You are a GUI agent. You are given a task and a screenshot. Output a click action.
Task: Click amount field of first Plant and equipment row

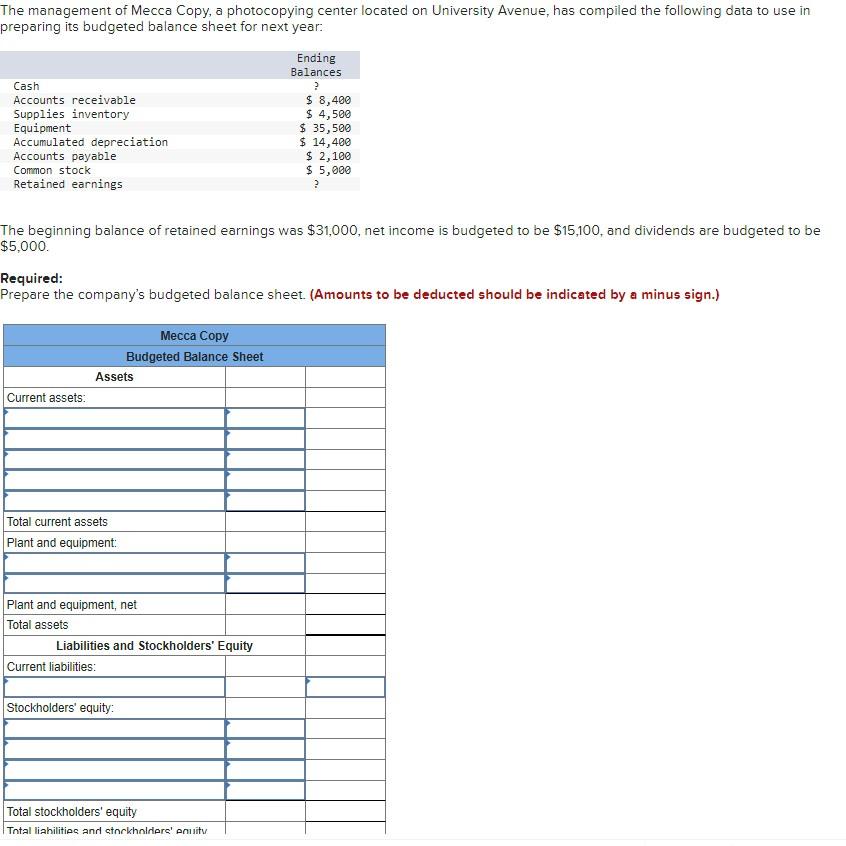pyautogui.click(x=265, y=563)
